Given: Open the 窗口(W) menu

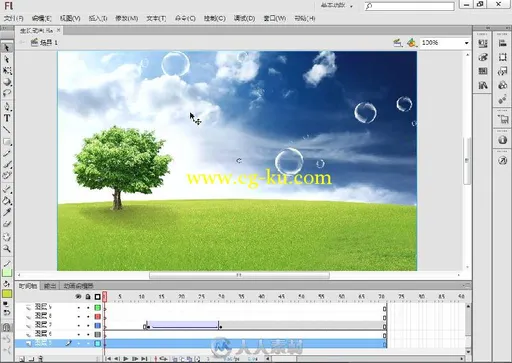Looking at the screenshot, I should pos(275,18).
